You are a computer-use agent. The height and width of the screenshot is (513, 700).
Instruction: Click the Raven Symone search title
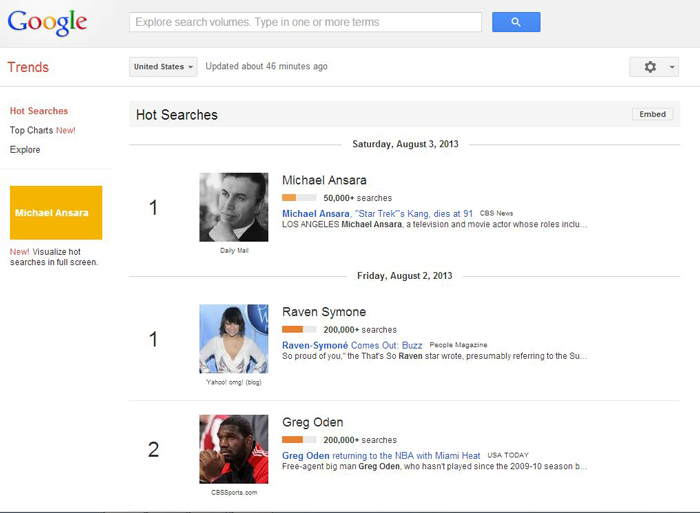tap(324, 312)
